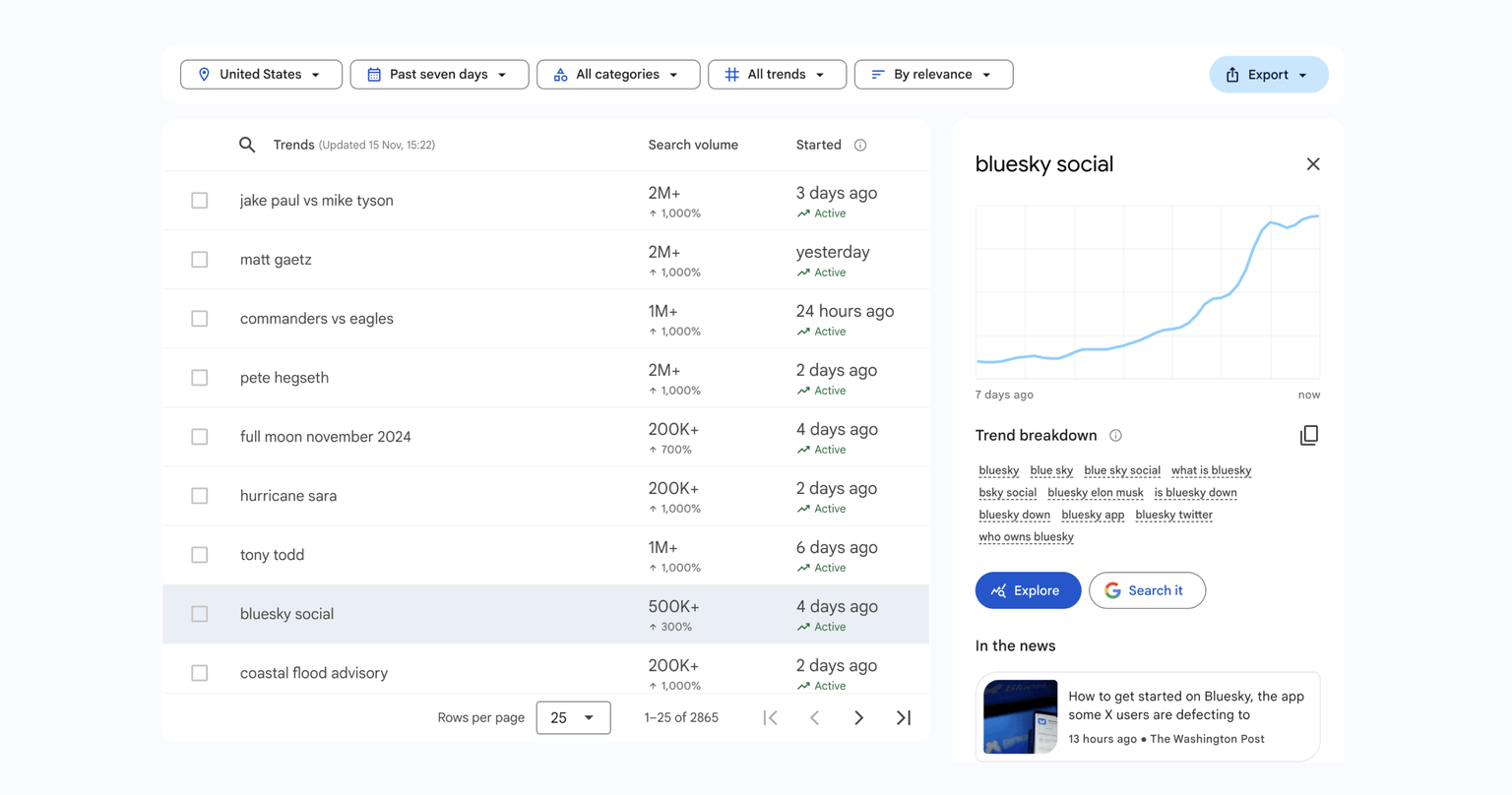Open the jake paul vs mike tyson trend
Image resolution: width=1512 pixels, height=795 pixels.
tap(545, 201)
